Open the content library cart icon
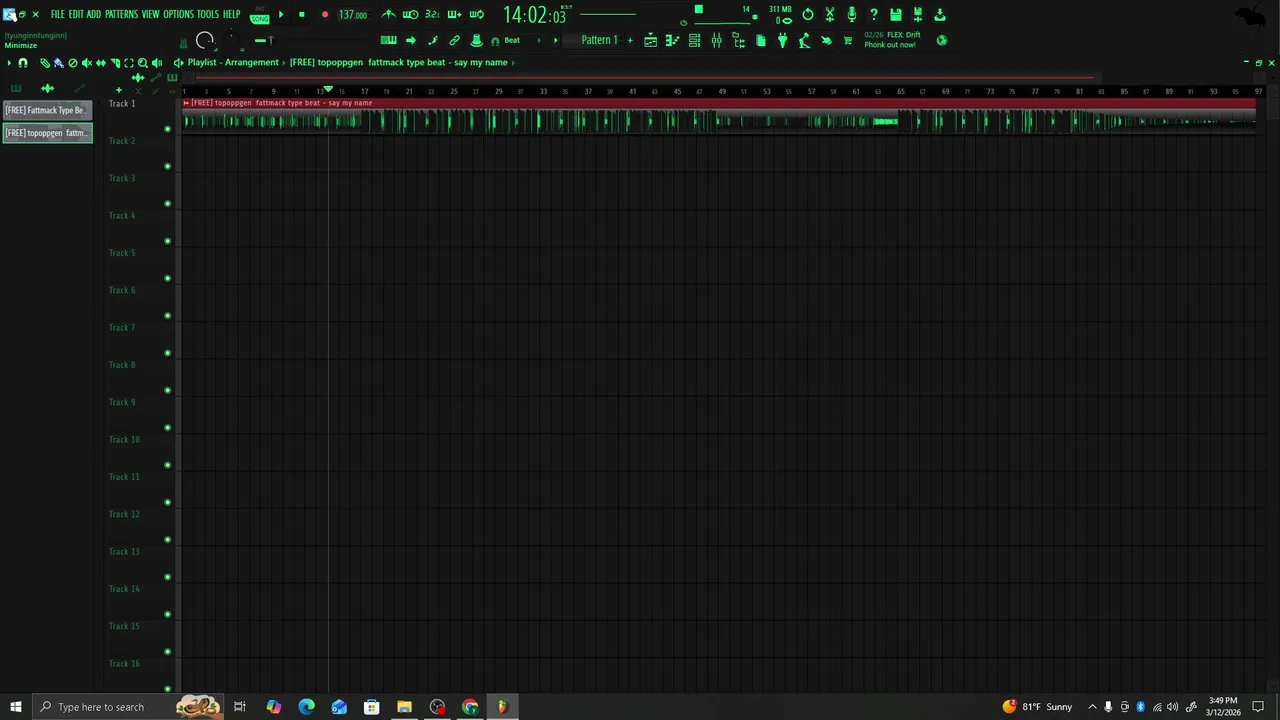This screenshot has width=1280, height=720. tap(848, 40)
